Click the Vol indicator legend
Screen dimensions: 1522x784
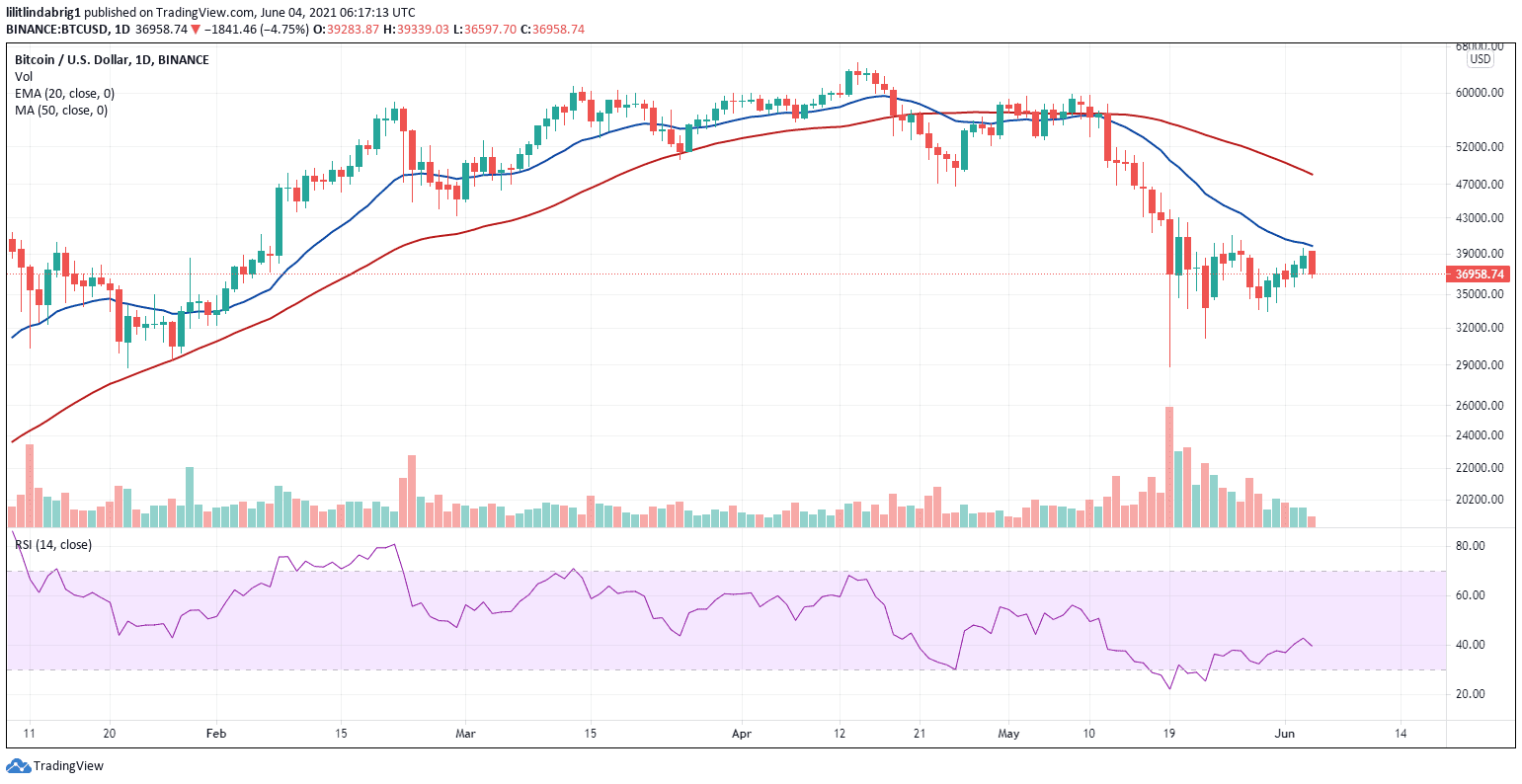[22, 76]
